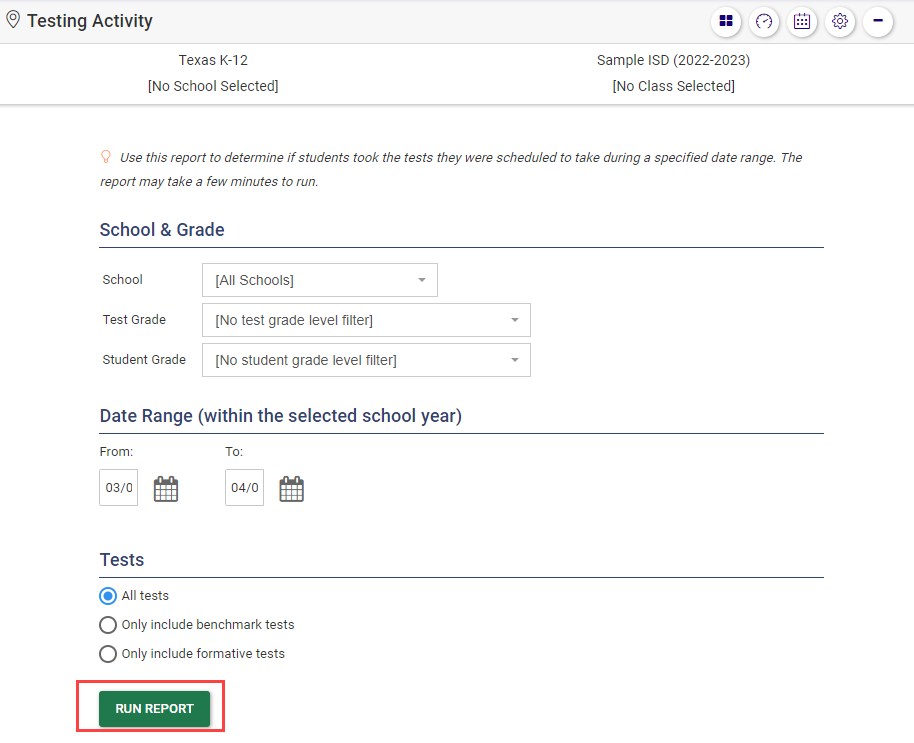This screenshot has height=743, width=914.
Task: Click the Tests section heading
Action: coord(122,559)
